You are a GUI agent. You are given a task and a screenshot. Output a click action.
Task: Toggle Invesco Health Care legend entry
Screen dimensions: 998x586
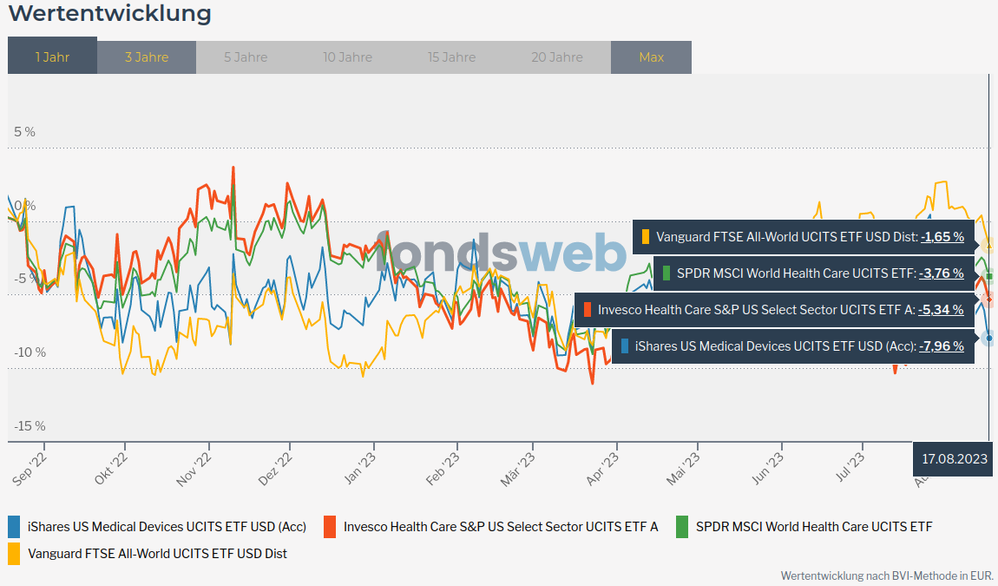[x=500, y=526]
